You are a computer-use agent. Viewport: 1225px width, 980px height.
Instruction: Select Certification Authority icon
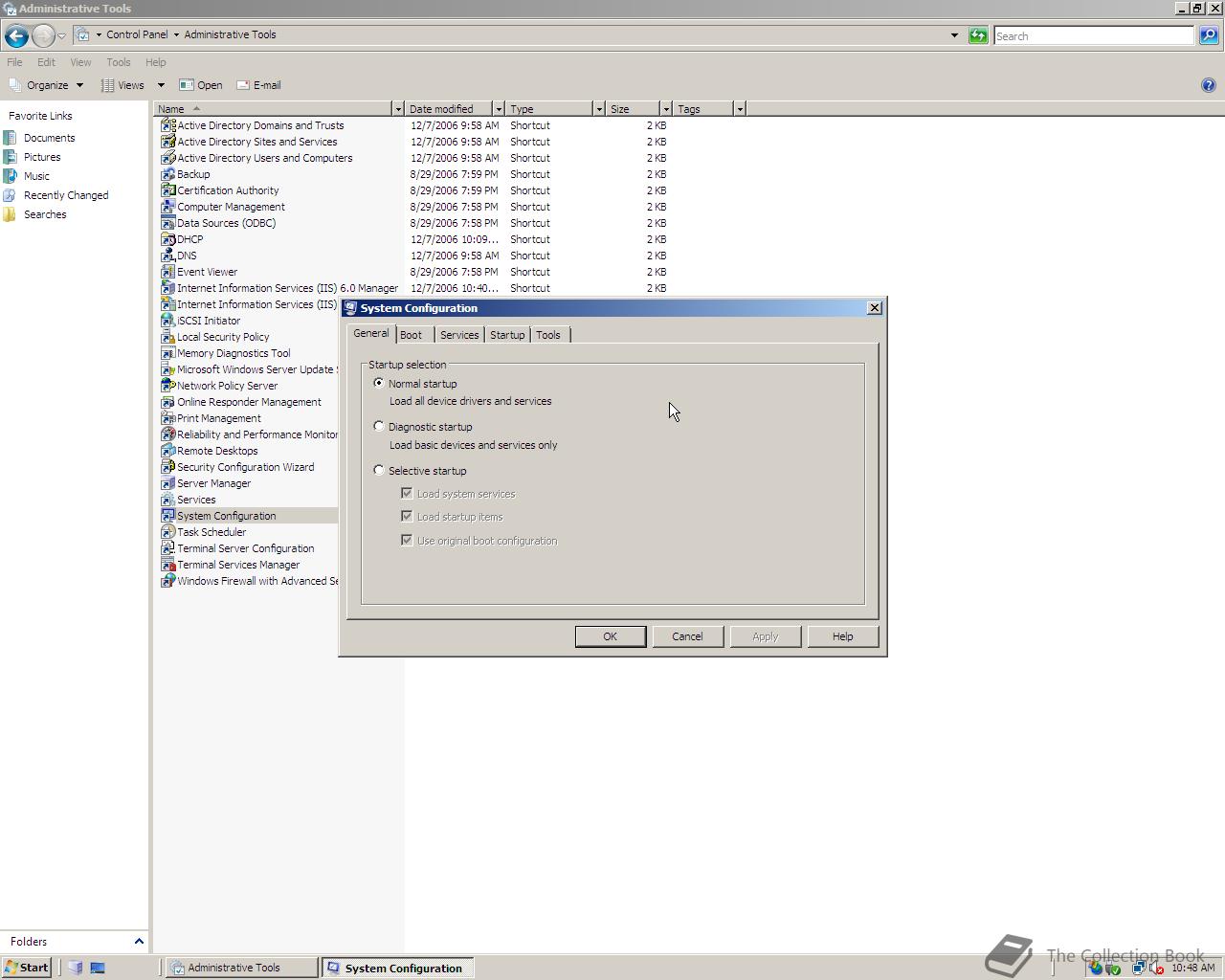167,190
